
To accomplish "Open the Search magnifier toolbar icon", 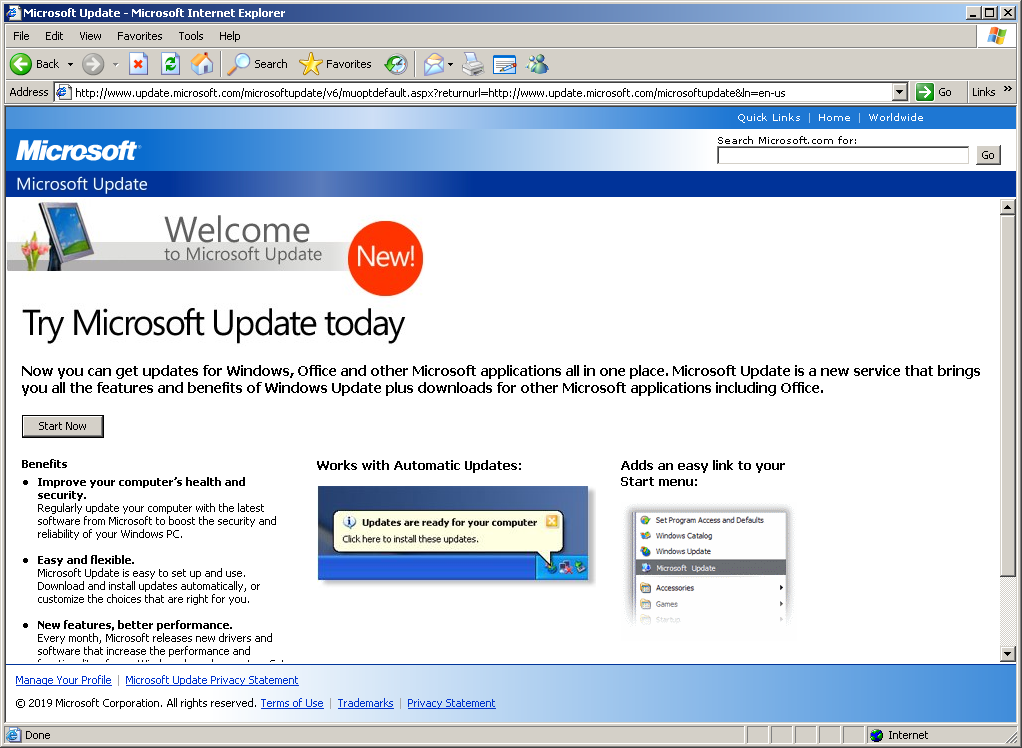I will pos(239,64).
